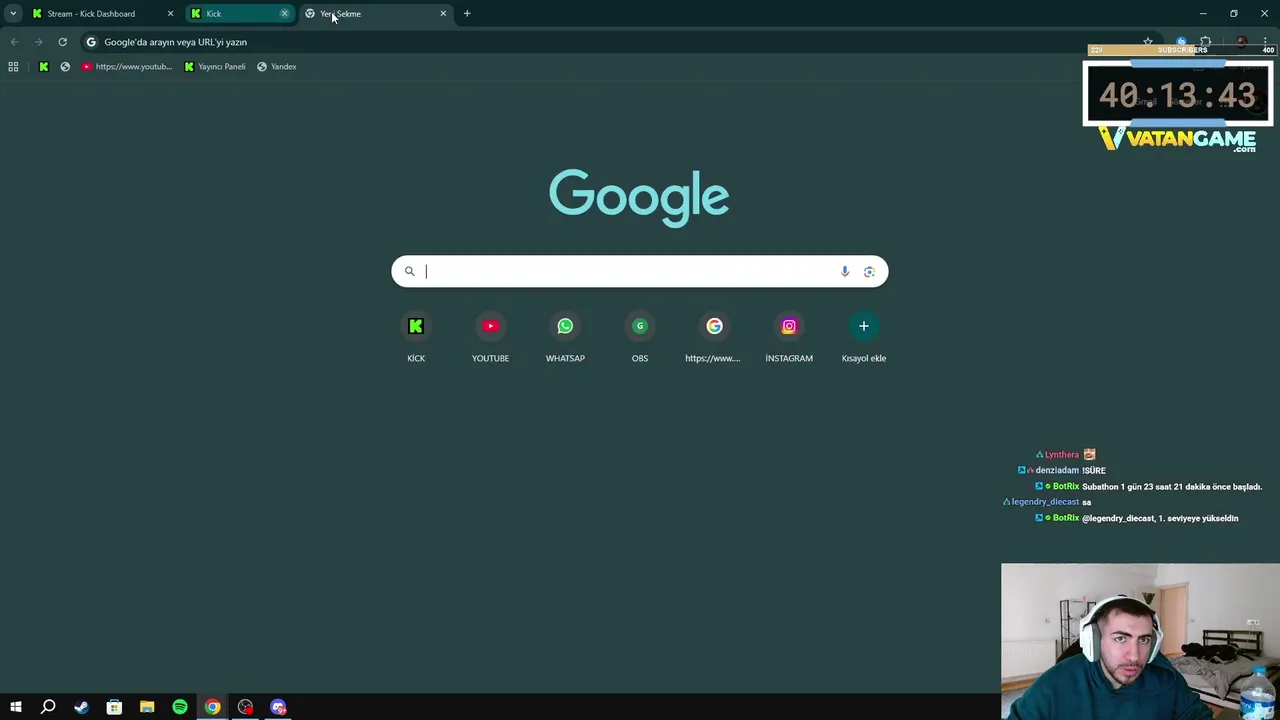This screenshot has width=1280, height=720.
Task: Open a new tab with plus button
Action: pos(467,13)
